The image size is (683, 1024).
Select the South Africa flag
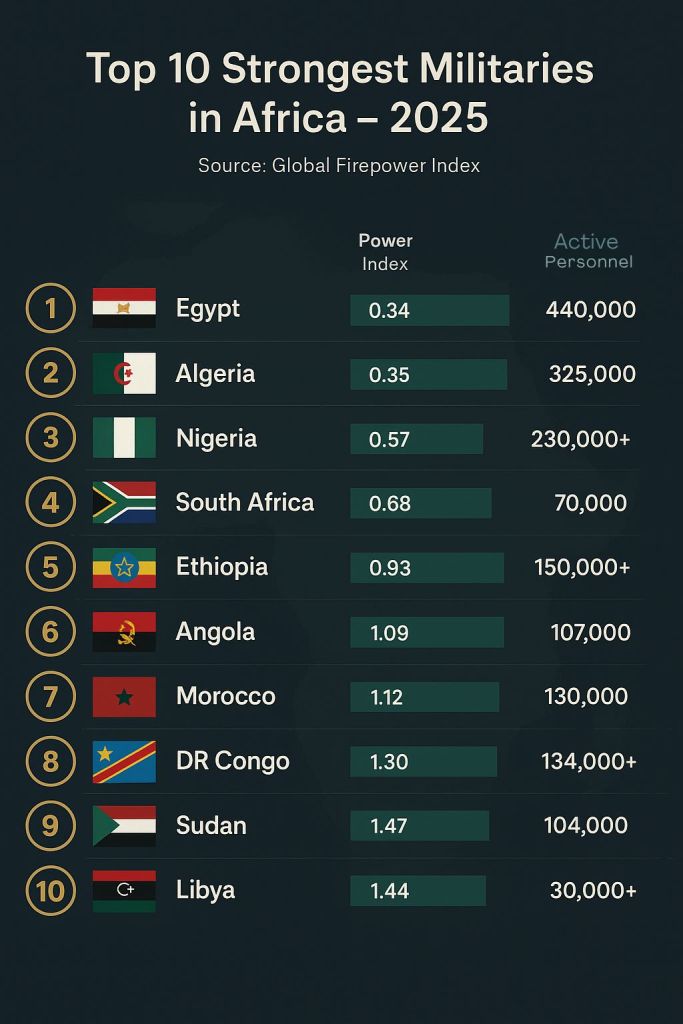(124, 502)
